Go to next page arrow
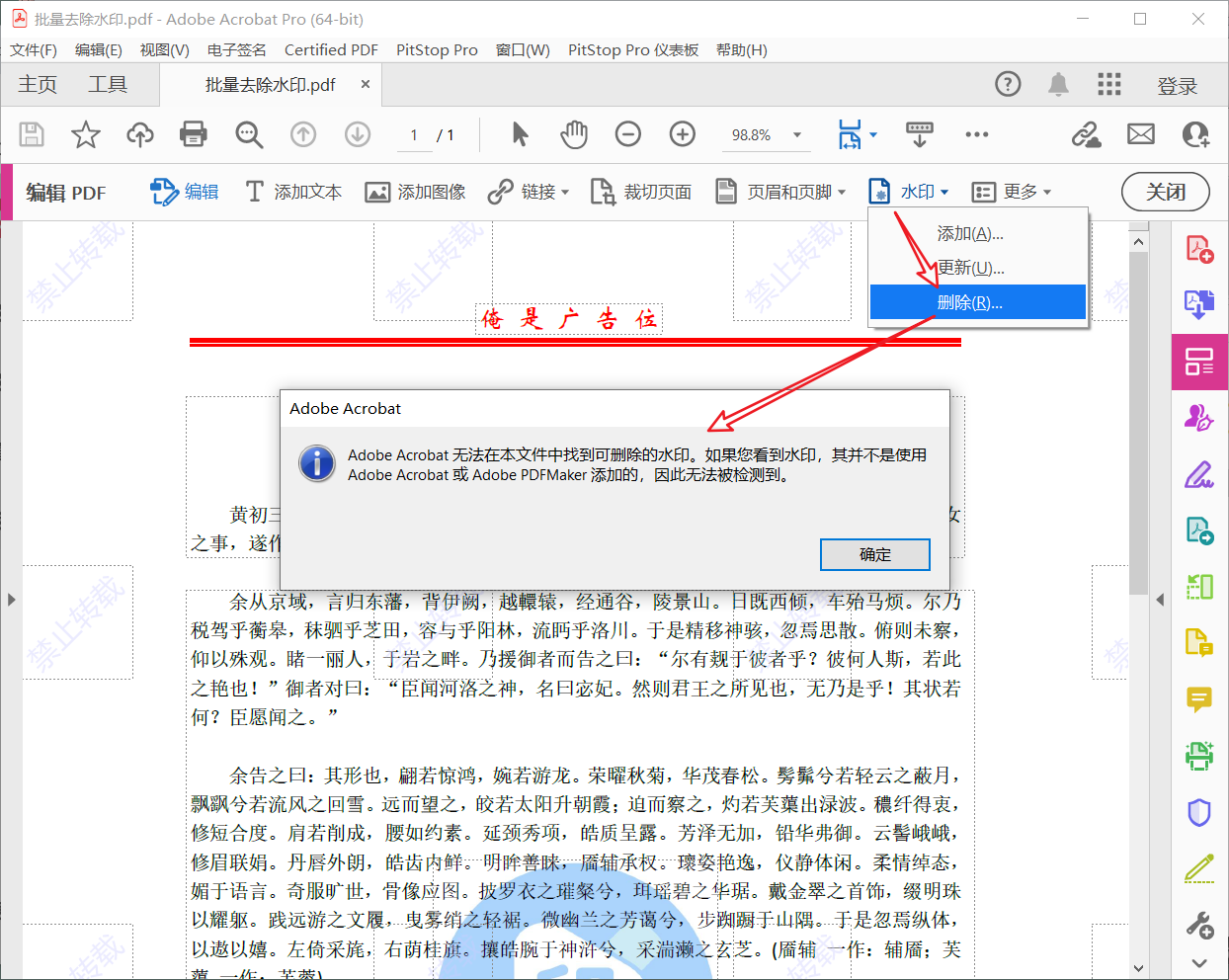This screenshot has height=980, width=1229. [x=358, y=134]
